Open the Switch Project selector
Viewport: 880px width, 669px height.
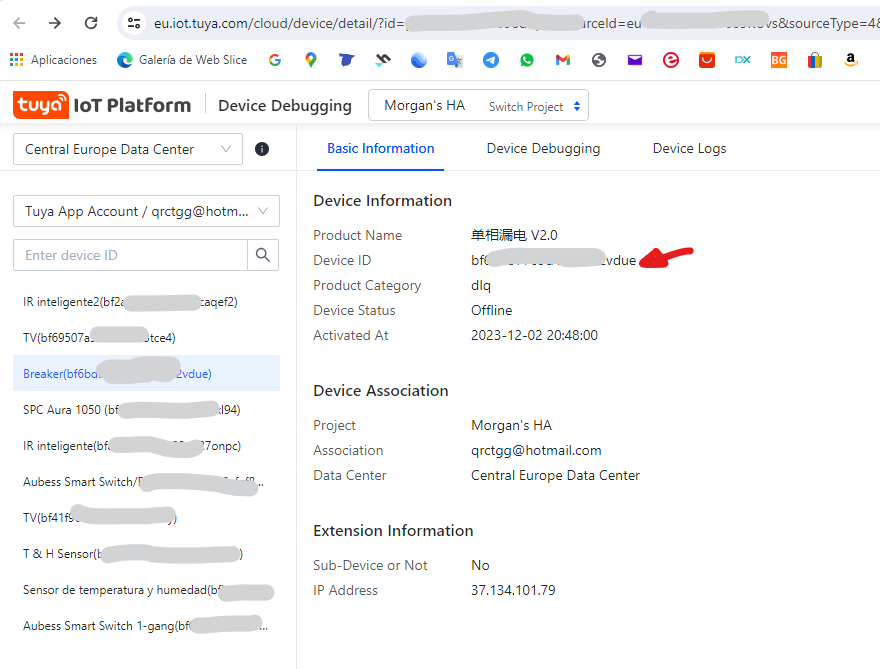(x=478, y=105)
